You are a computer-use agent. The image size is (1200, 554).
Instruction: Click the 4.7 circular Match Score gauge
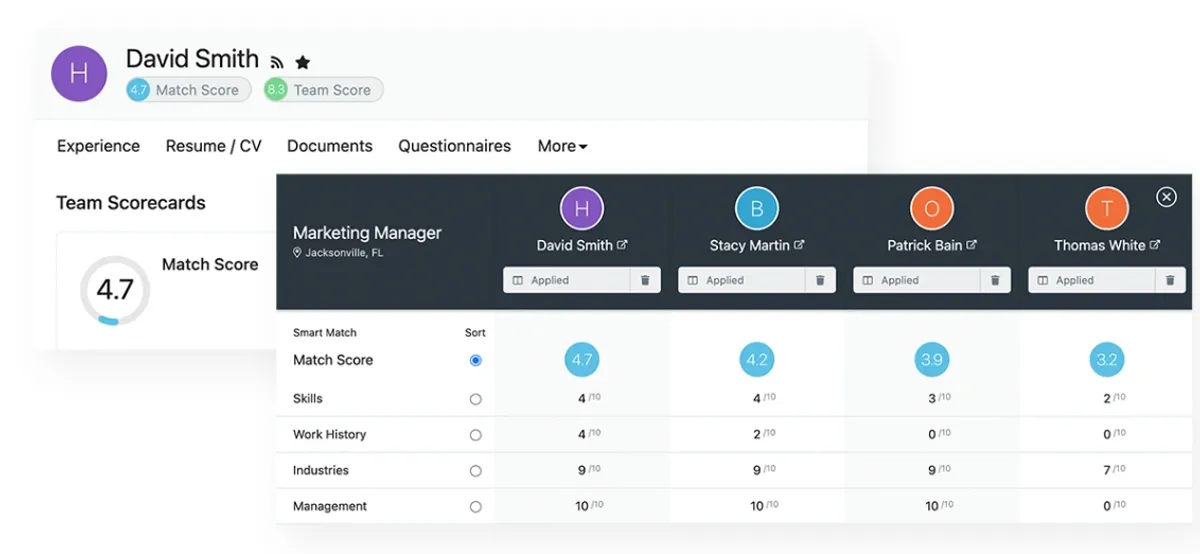click(x=115, y=290)
